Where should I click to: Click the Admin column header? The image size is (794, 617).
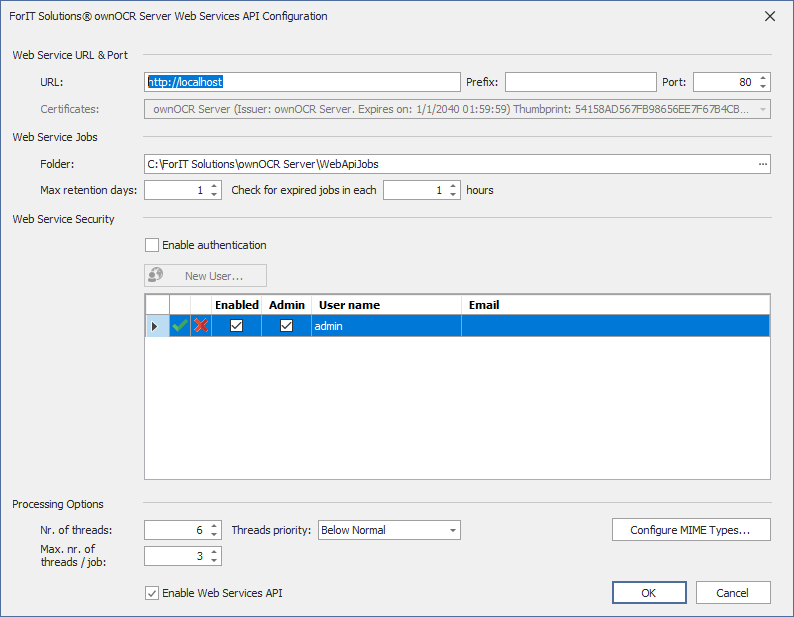(x=287, y=305)
